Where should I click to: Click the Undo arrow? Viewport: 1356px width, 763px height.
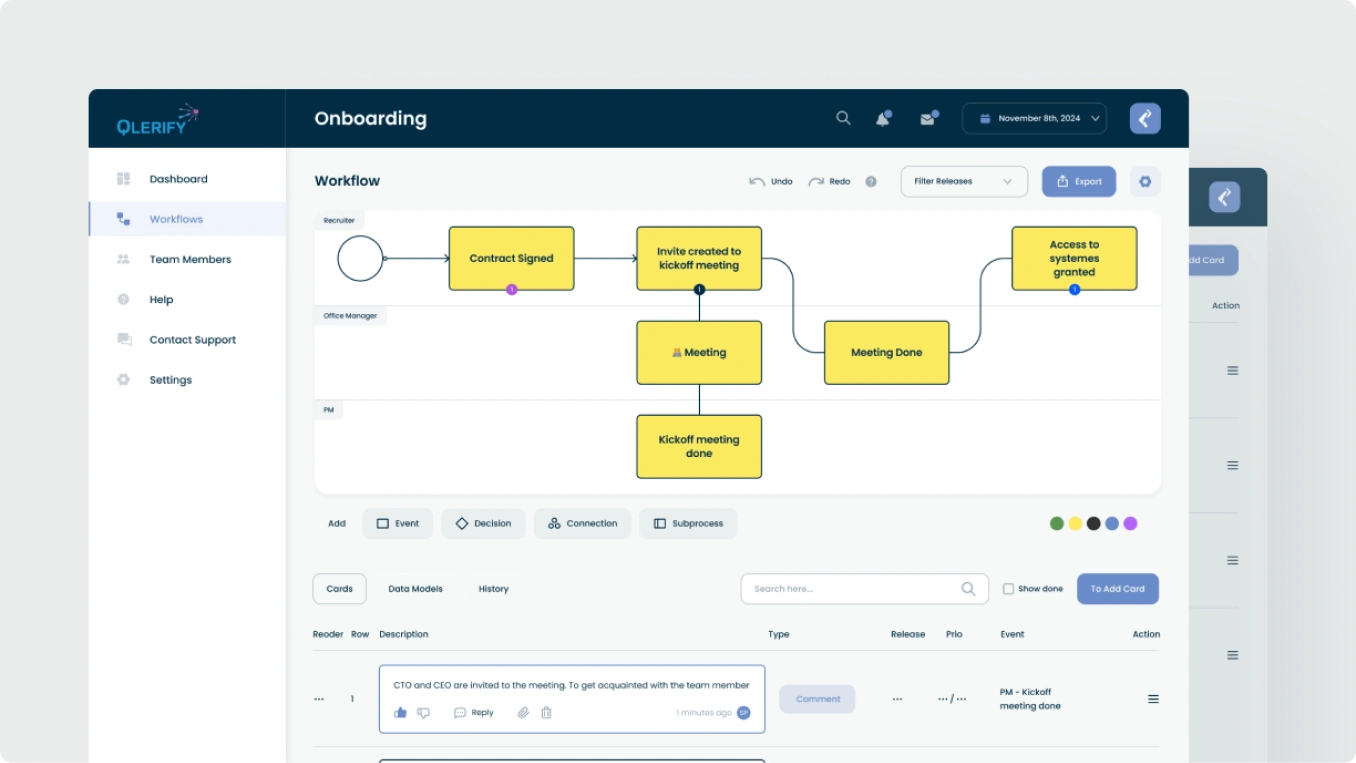pyautogui.click(x=757, y=182)
